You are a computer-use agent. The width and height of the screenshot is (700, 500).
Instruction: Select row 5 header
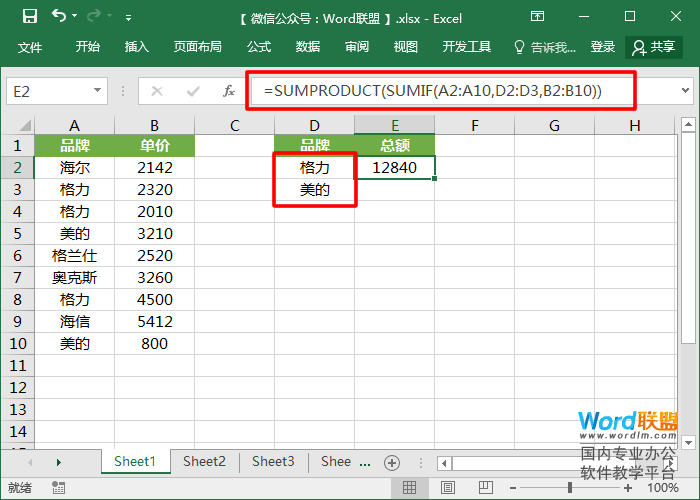[x=17, y=233]
